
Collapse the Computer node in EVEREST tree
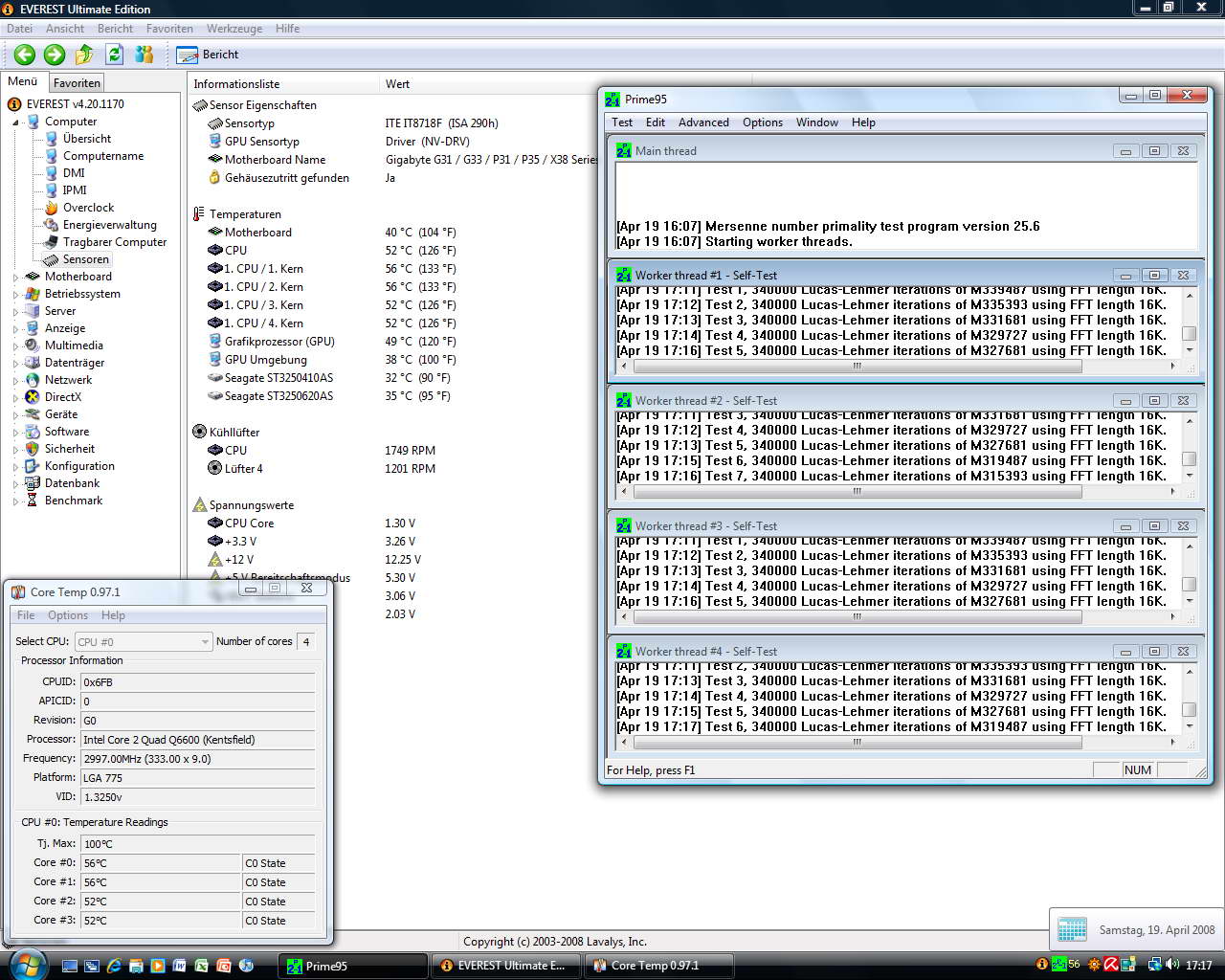coord(15,122)
